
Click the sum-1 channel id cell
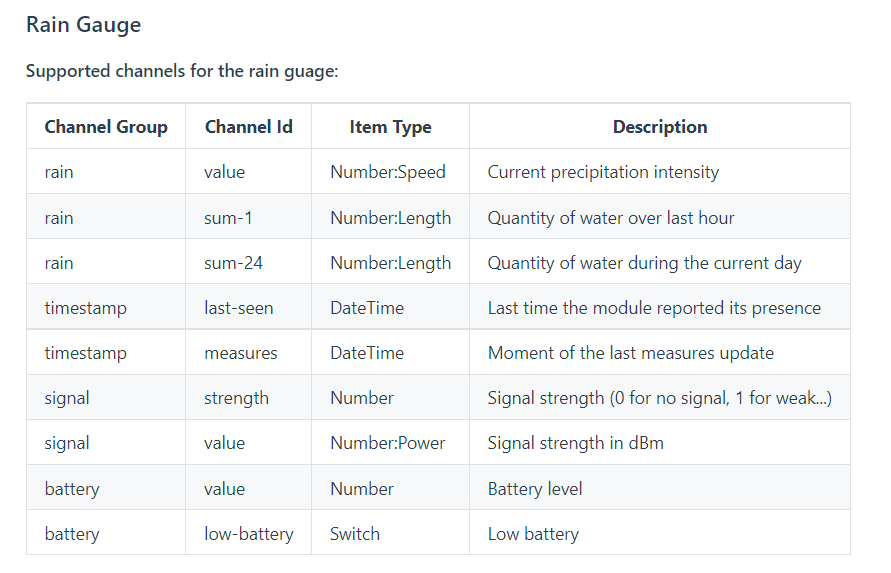[229, 218]
